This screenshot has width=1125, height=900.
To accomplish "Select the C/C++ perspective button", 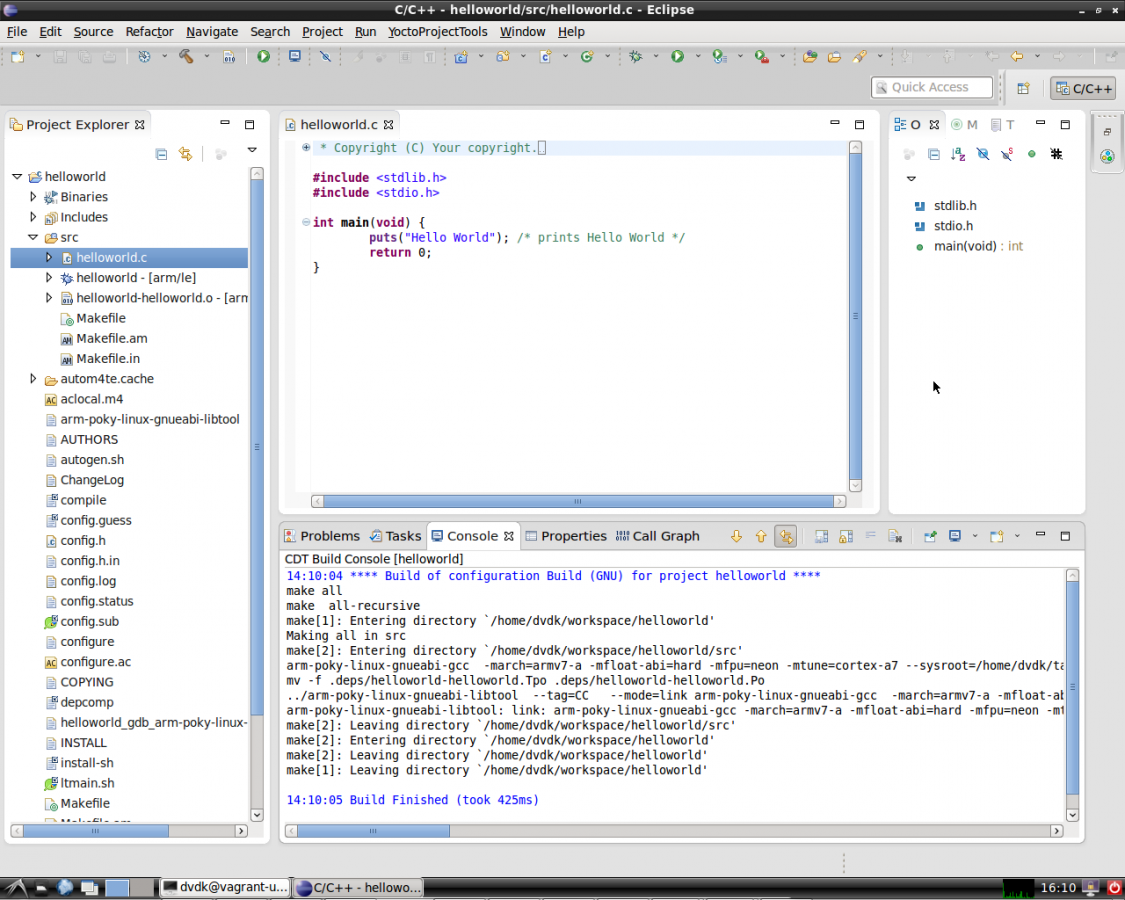I will 1083,88.
